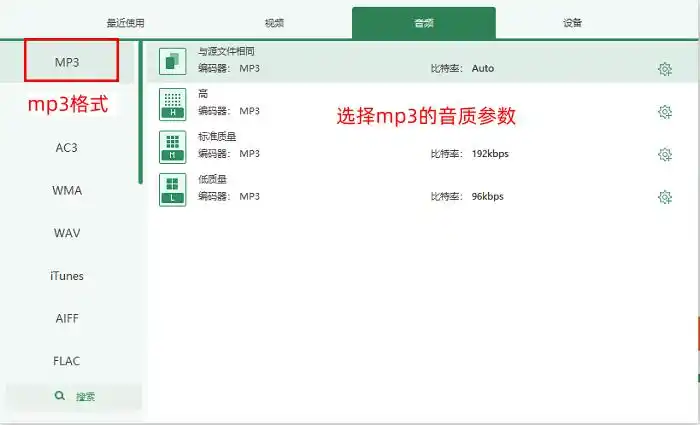
Task: Click the format list vertical scrollbar
Action: (140, 112)
